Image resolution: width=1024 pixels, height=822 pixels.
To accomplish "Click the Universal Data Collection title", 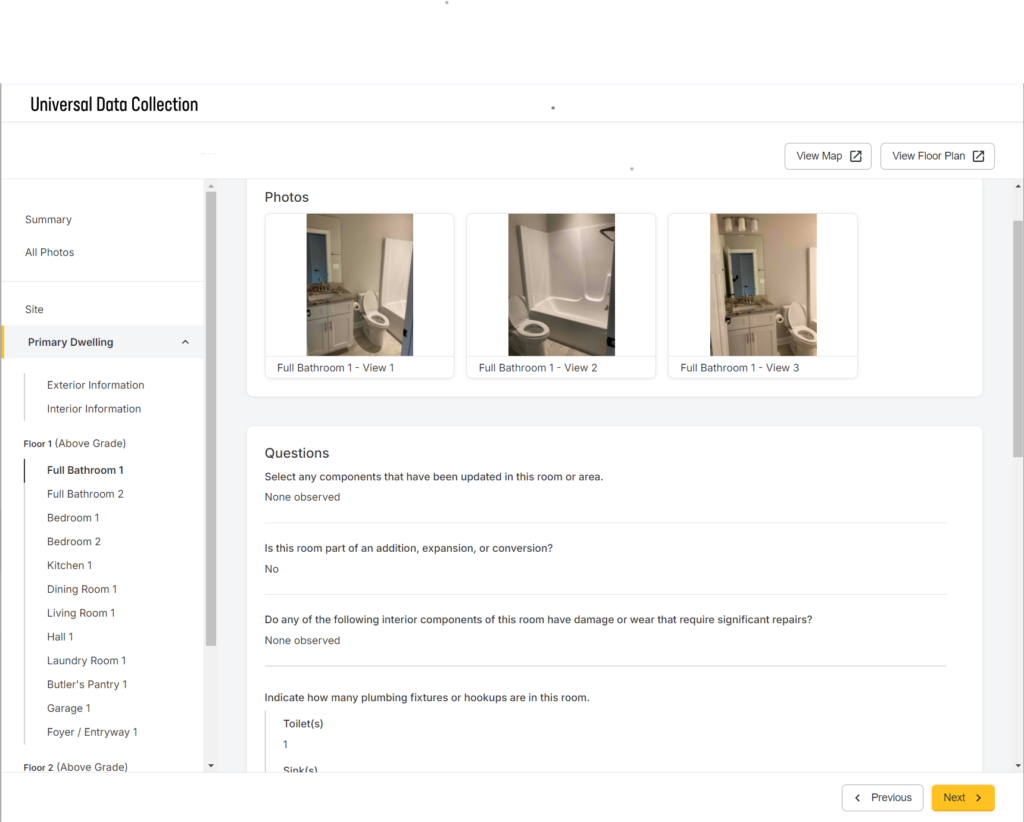I will (x=114, y=104).
